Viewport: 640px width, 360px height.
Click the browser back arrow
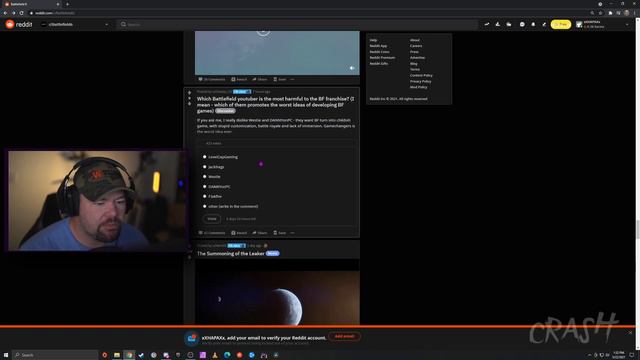5,13
